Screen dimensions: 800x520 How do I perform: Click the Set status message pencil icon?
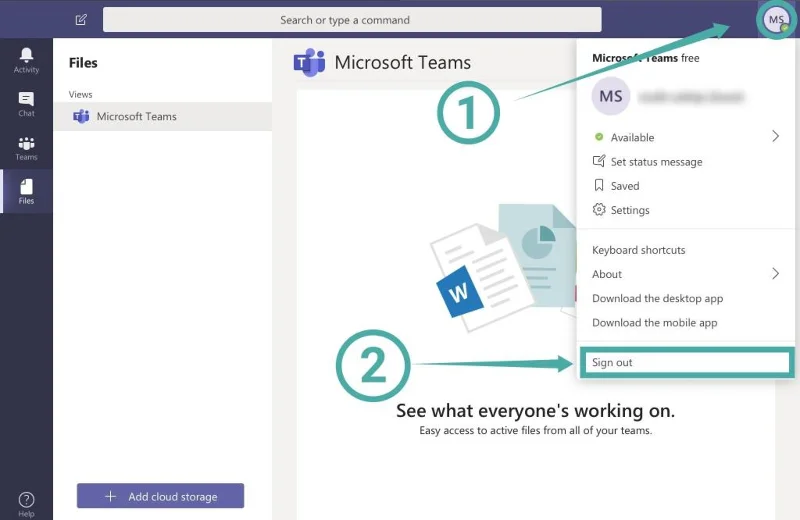[599, 161]
